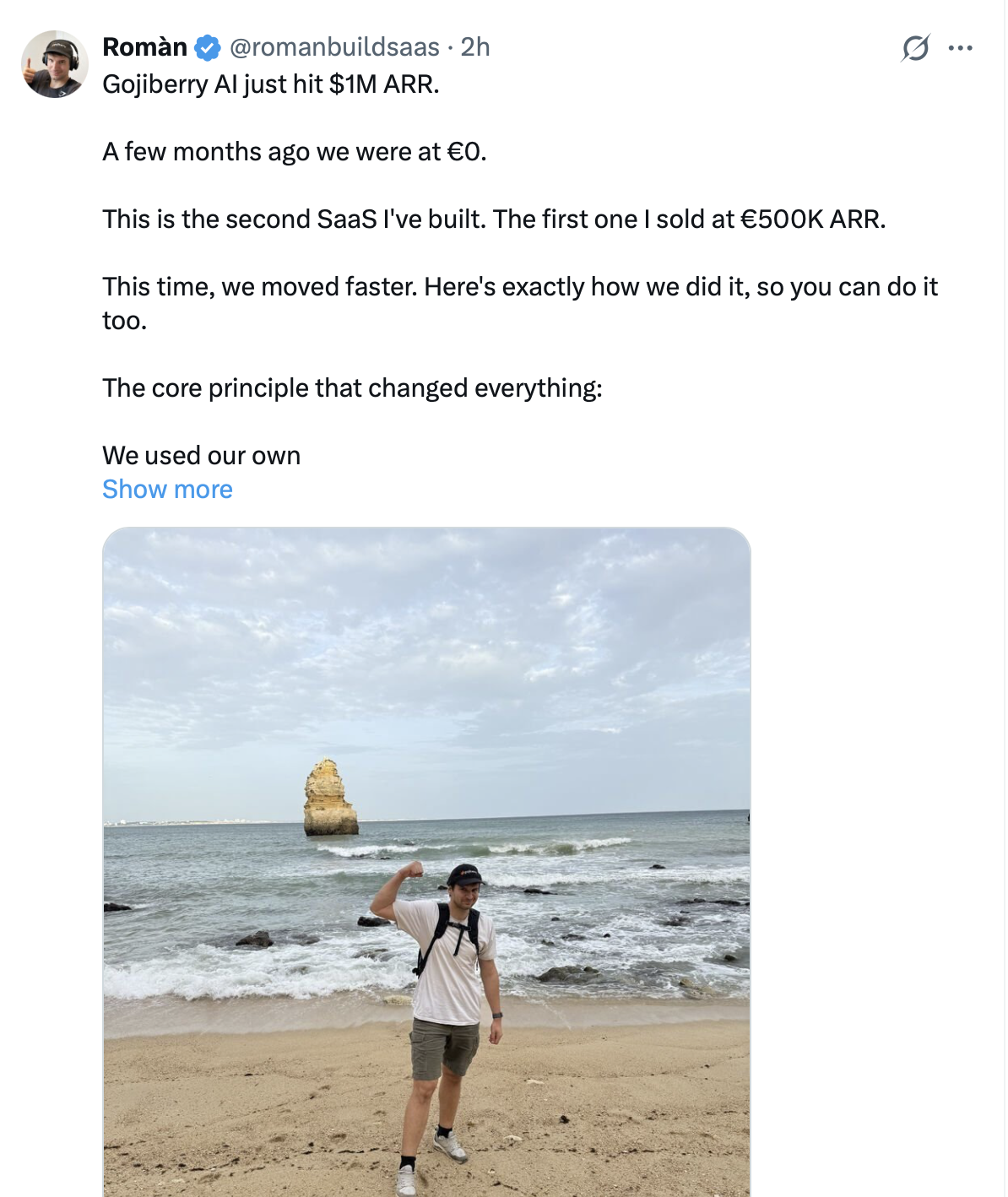Click the cloudy sky area of the photo
The width and height of the screenshot is (1008, 1197).
point(426,642)
